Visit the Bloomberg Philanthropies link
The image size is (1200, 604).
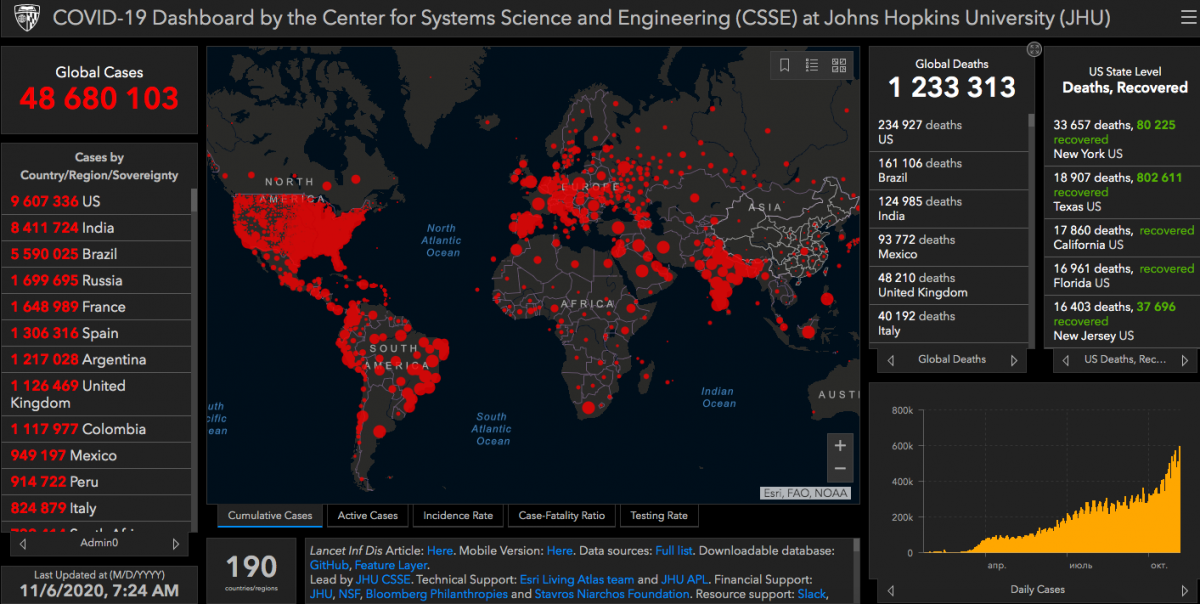437,594
